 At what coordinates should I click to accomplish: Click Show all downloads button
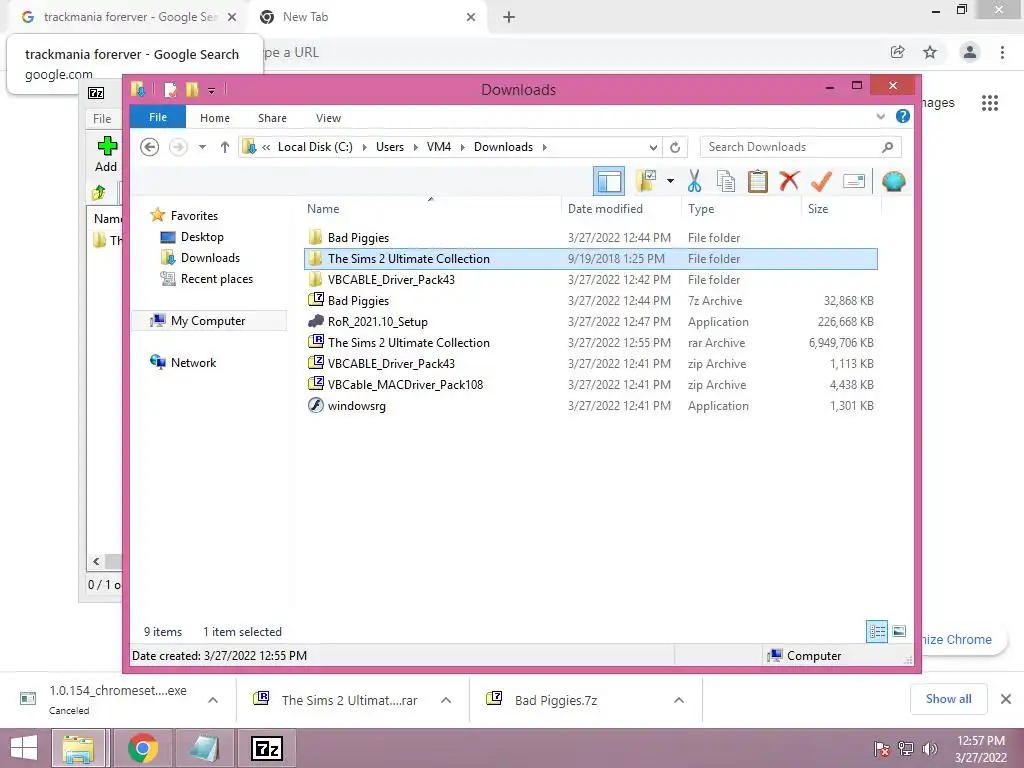[x=948, y=699]
